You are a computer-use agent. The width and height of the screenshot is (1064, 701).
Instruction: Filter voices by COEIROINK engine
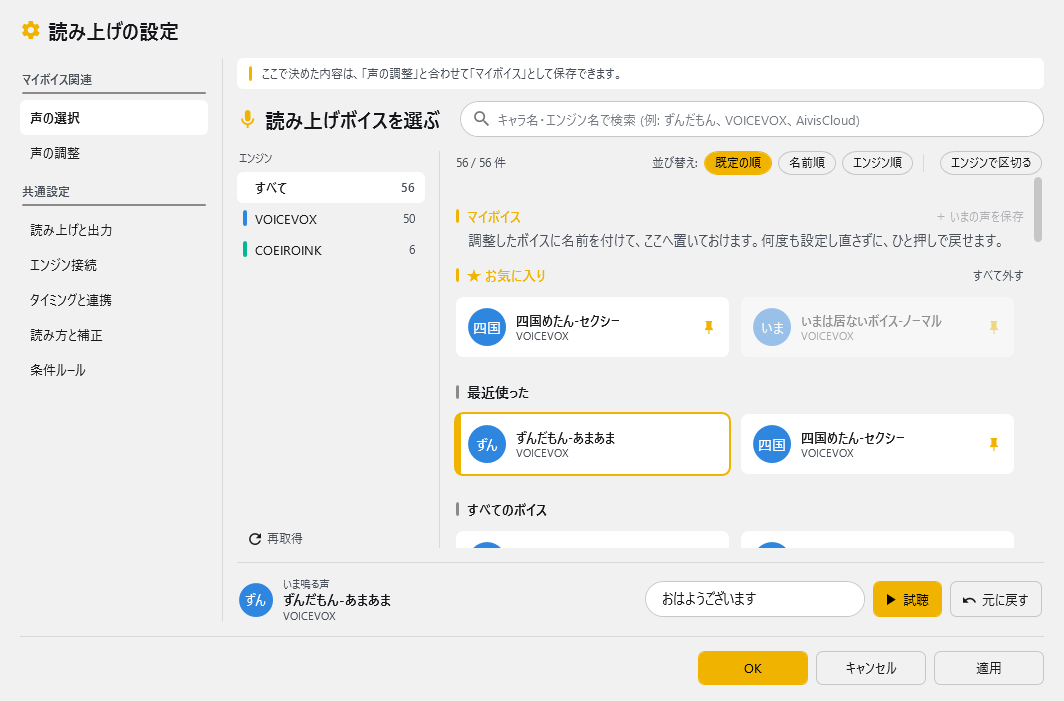point(331,250)
